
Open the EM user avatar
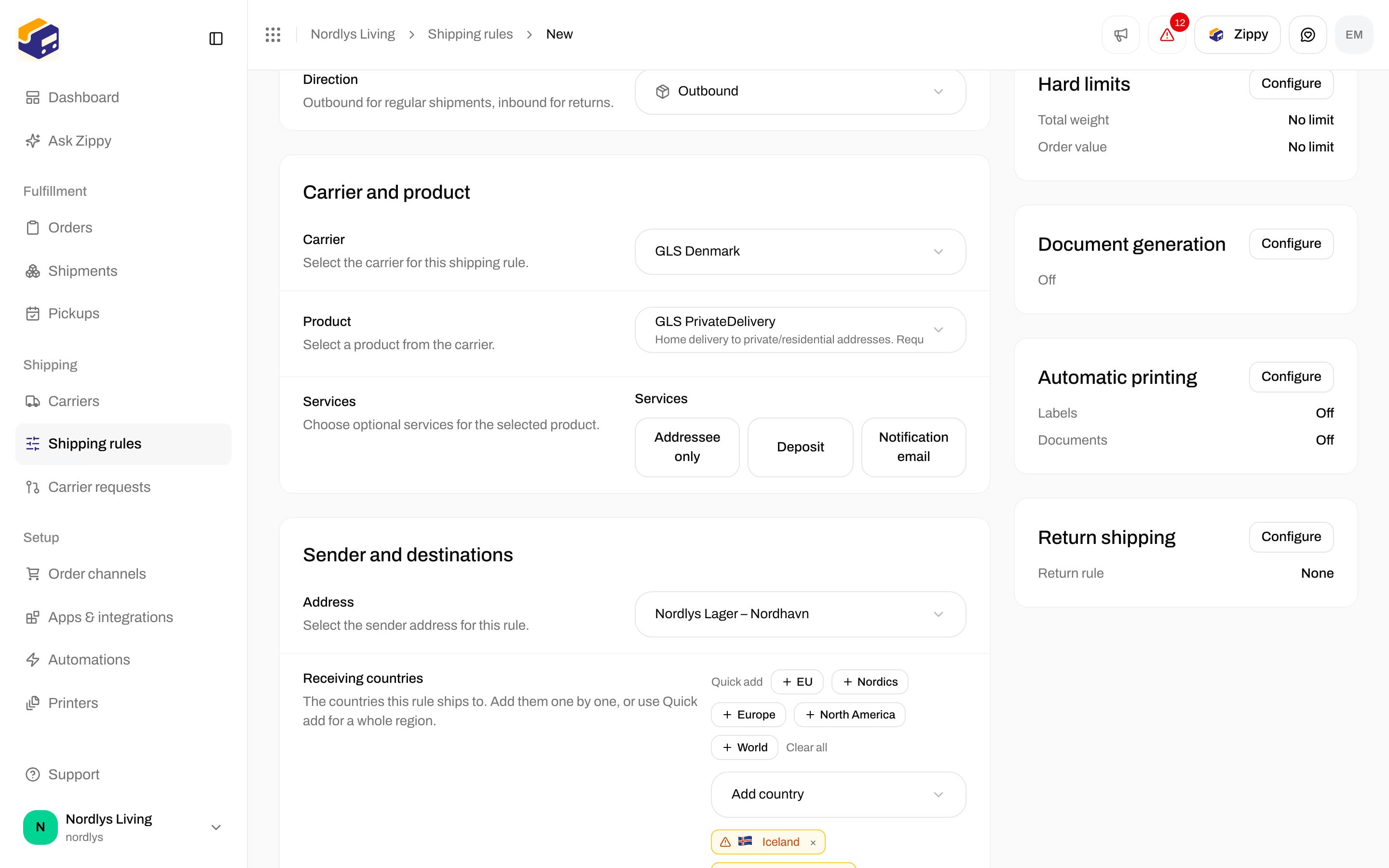[x=1354, y=34]
